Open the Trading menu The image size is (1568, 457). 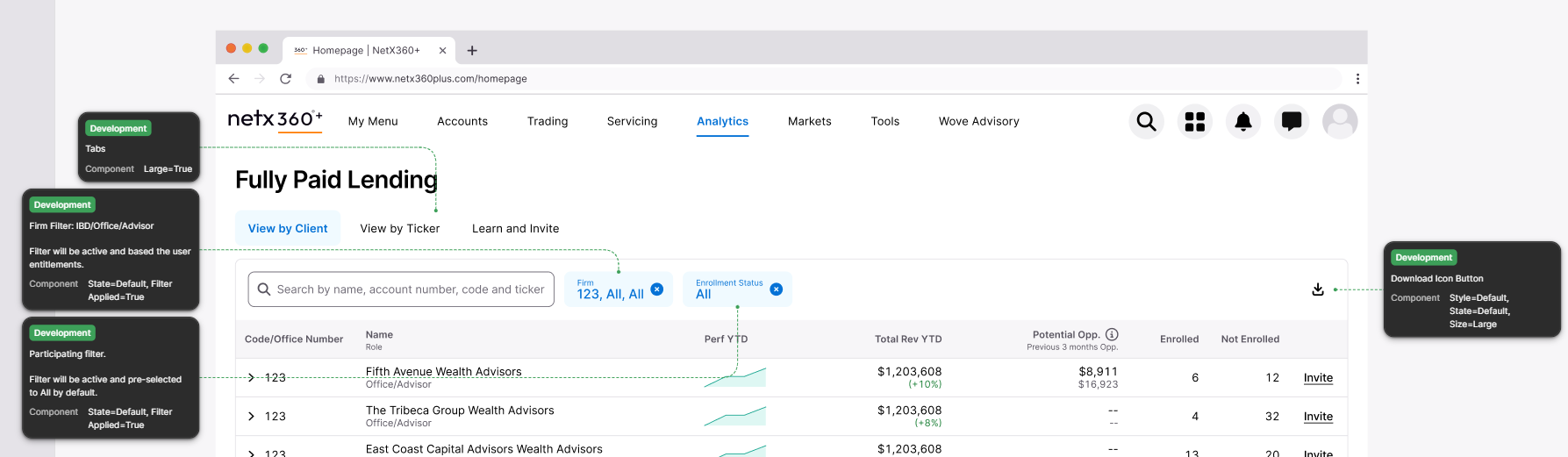point(547,122)
